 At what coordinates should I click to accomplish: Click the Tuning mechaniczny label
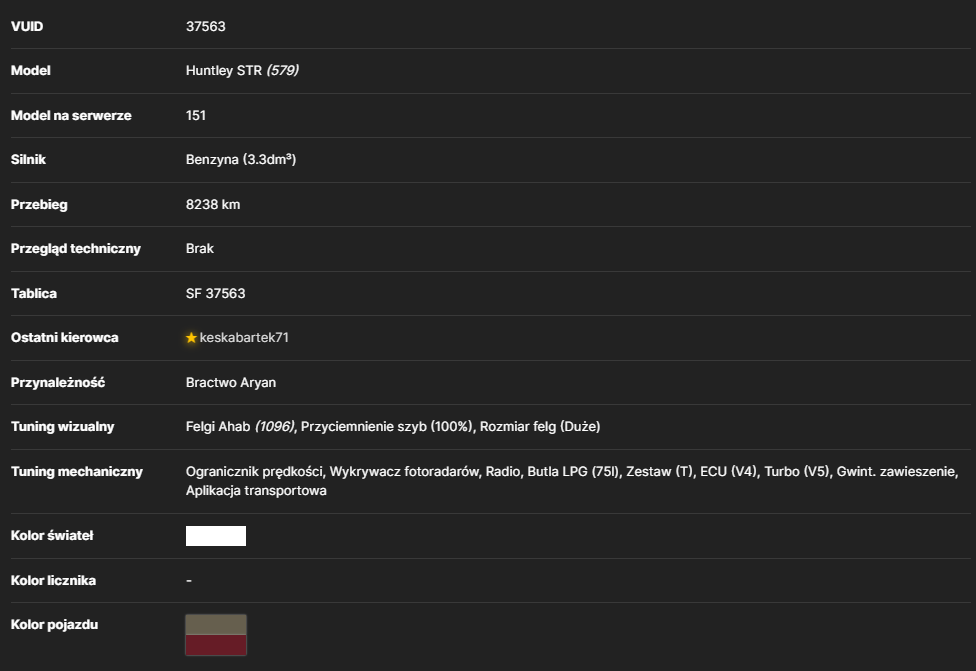click(77, 472)
